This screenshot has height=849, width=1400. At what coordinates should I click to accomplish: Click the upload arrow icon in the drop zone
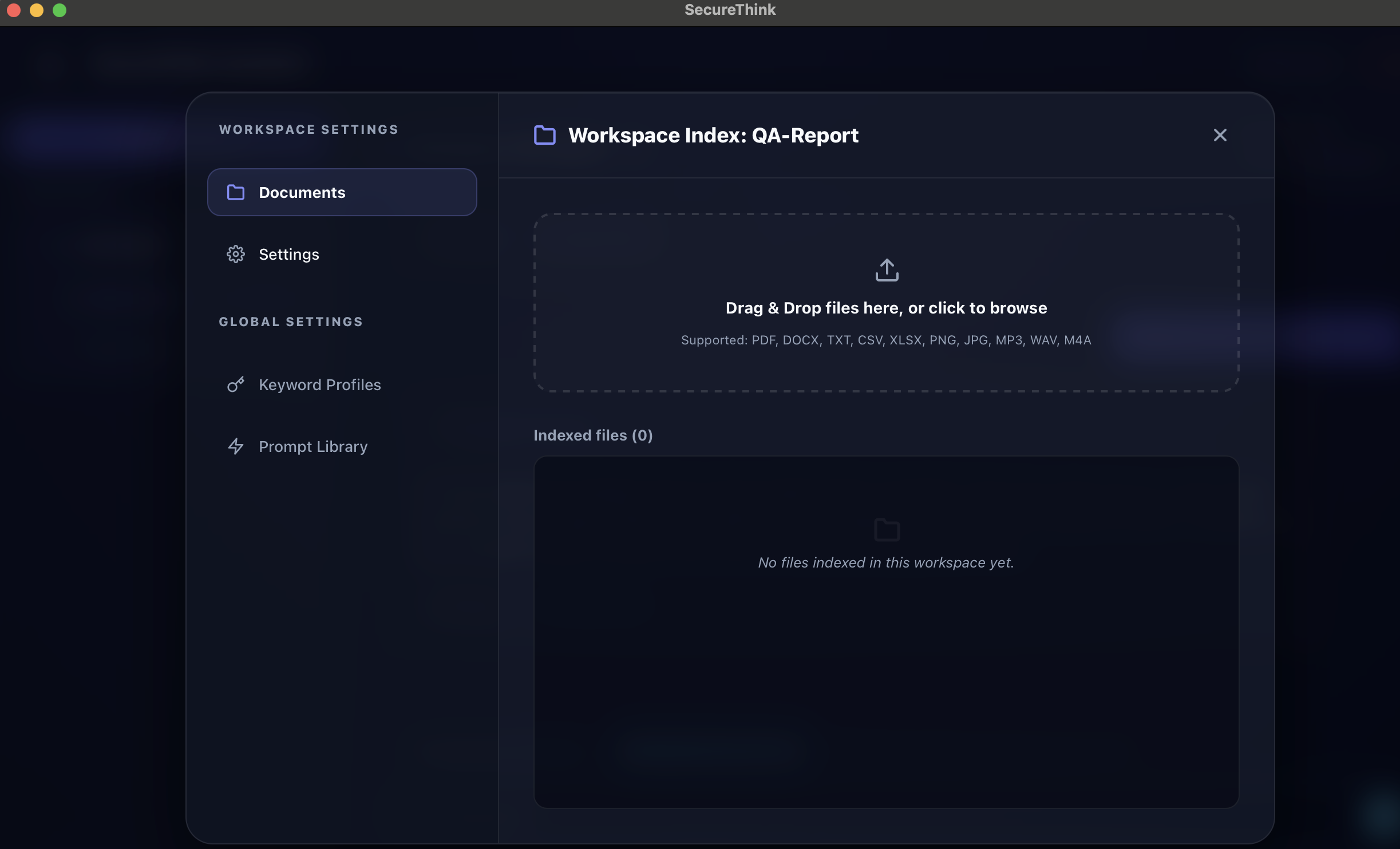[x=887, y=270]
